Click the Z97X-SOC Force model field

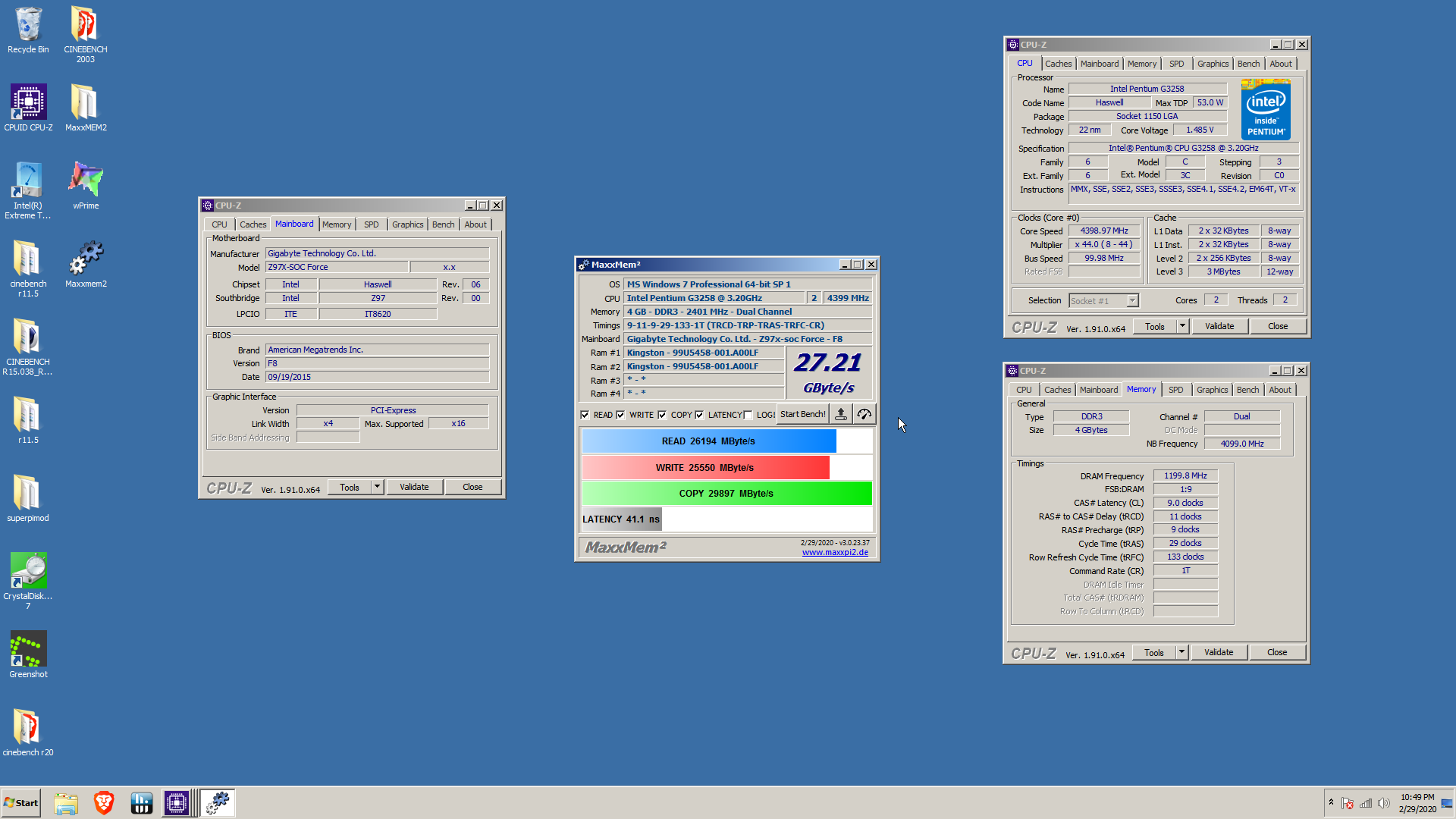(337, 267)
